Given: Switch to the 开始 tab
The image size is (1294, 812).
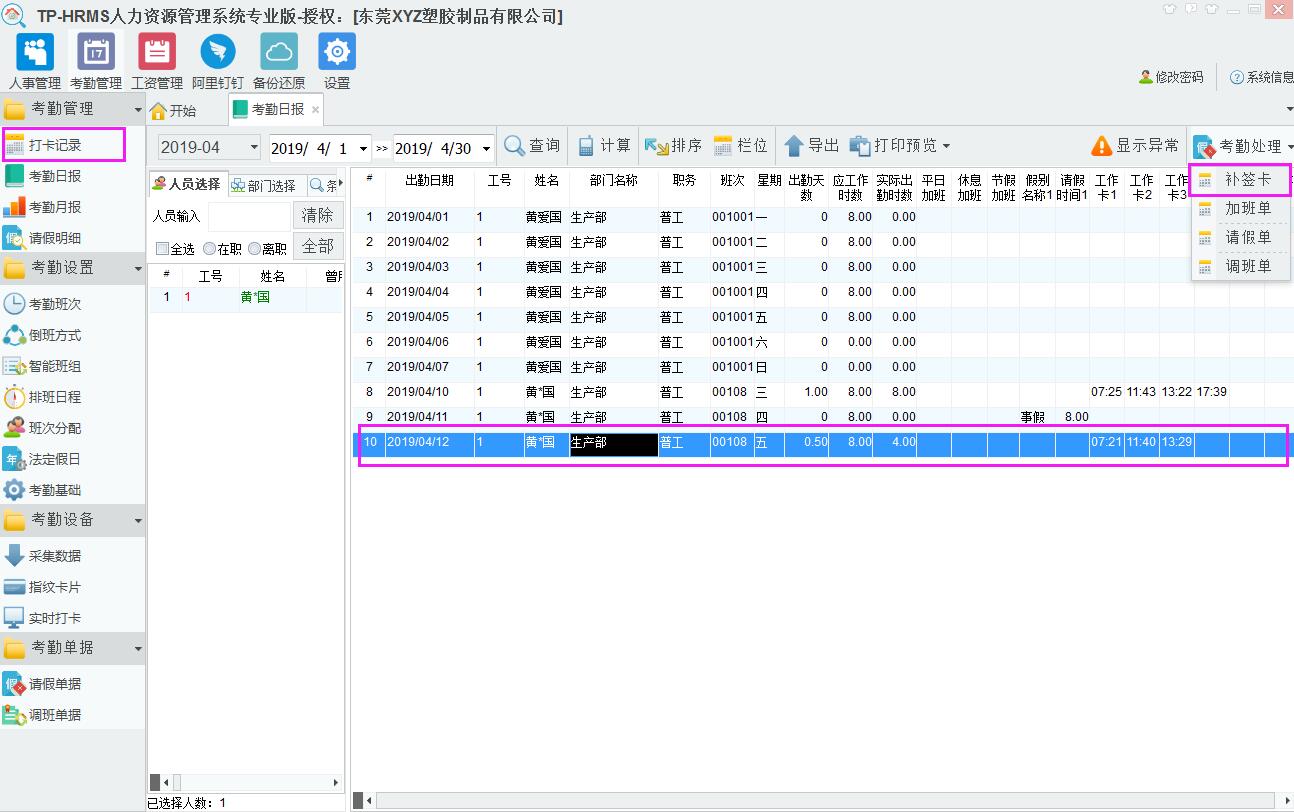Looking at the screenshot, I should pyautogui.click(x=173, y=110).
